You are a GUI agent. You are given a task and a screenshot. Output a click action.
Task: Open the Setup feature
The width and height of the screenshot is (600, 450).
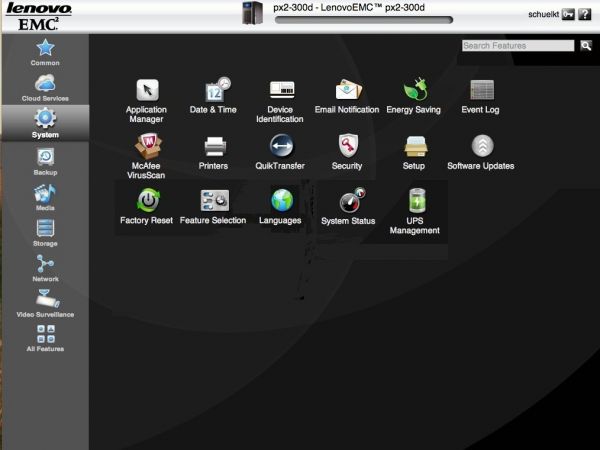[x=414, y=153]
